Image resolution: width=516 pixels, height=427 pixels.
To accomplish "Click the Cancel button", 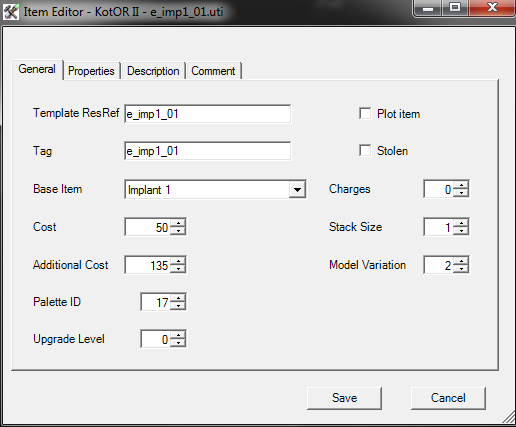I will [x=448, y=398].
